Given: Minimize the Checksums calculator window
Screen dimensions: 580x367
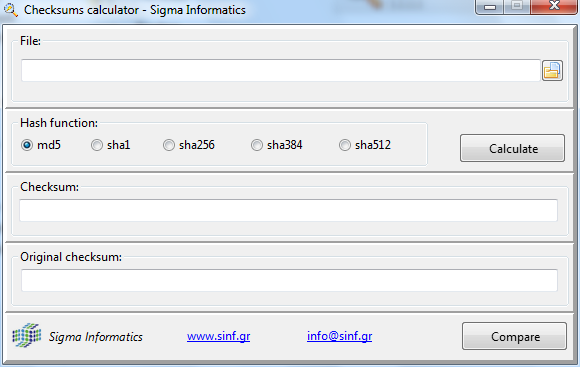Looking at the screenshot, I should [489, 7].
